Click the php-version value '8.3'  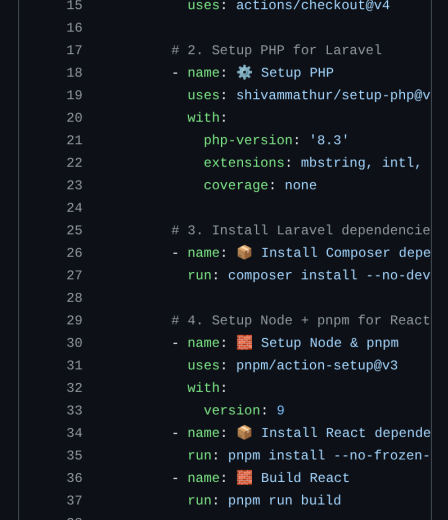pos(329,140)
